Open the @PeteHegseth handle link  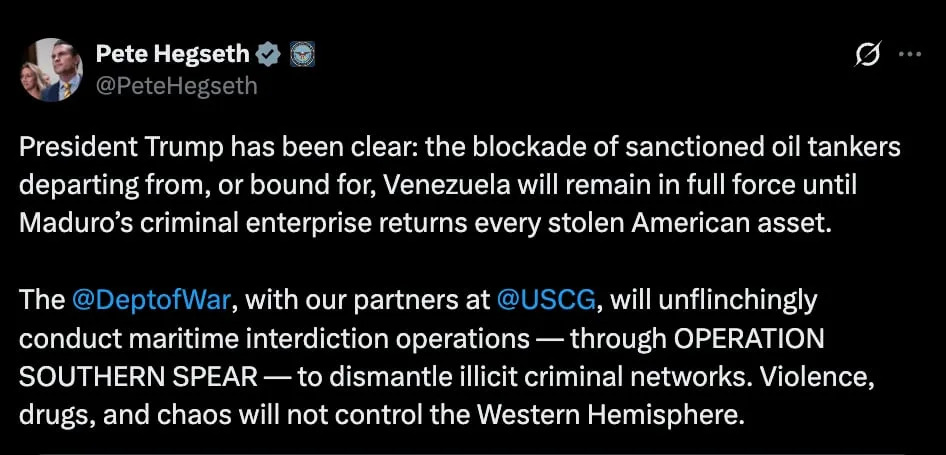tap(176, 86)
